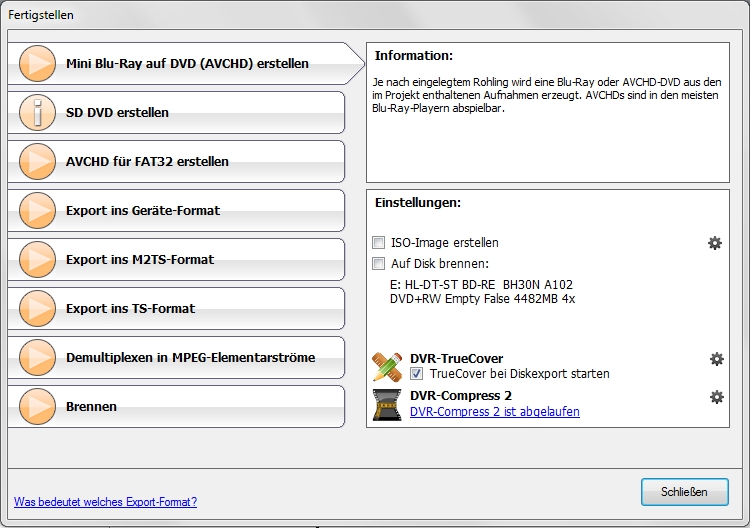Uncheck TrueCover bei Diskexport starten
The height and width of the screenshot is (528, 750).
(x=416, y=374)
